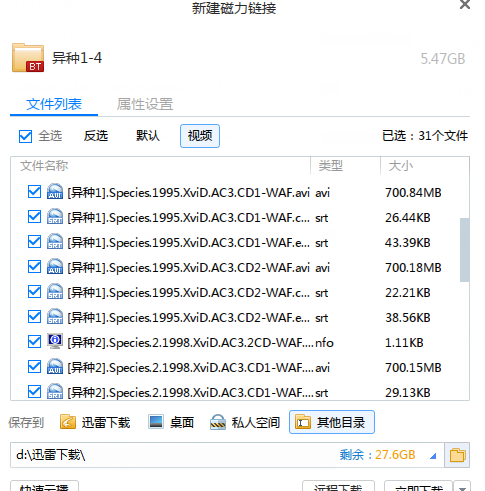Click the 远程下载 button
485x491 pixels.
point(338,486)
